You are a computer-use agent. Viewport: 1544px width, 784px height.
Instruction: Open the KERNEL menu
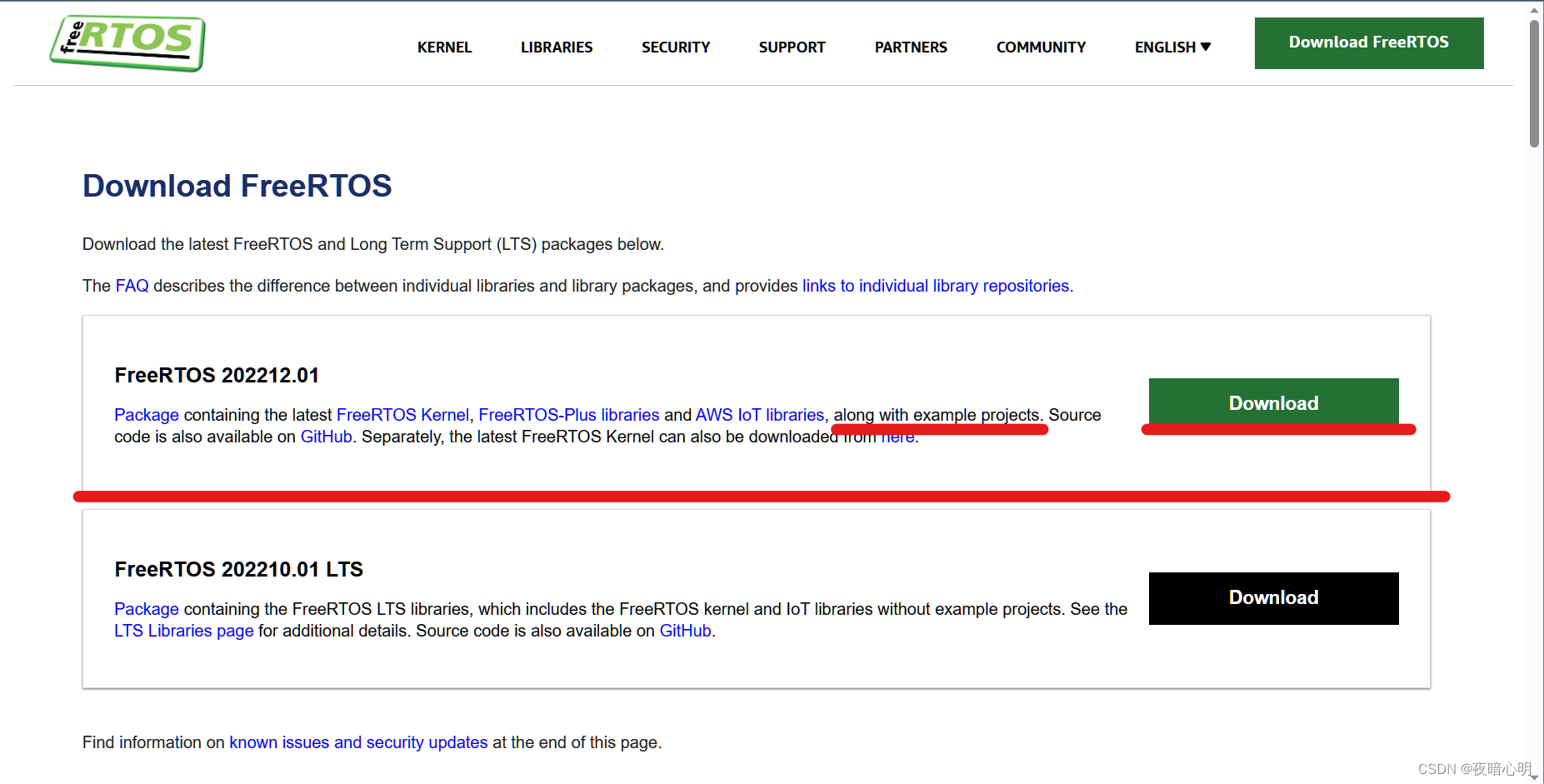pyautogui.click(x=444, y=47)
